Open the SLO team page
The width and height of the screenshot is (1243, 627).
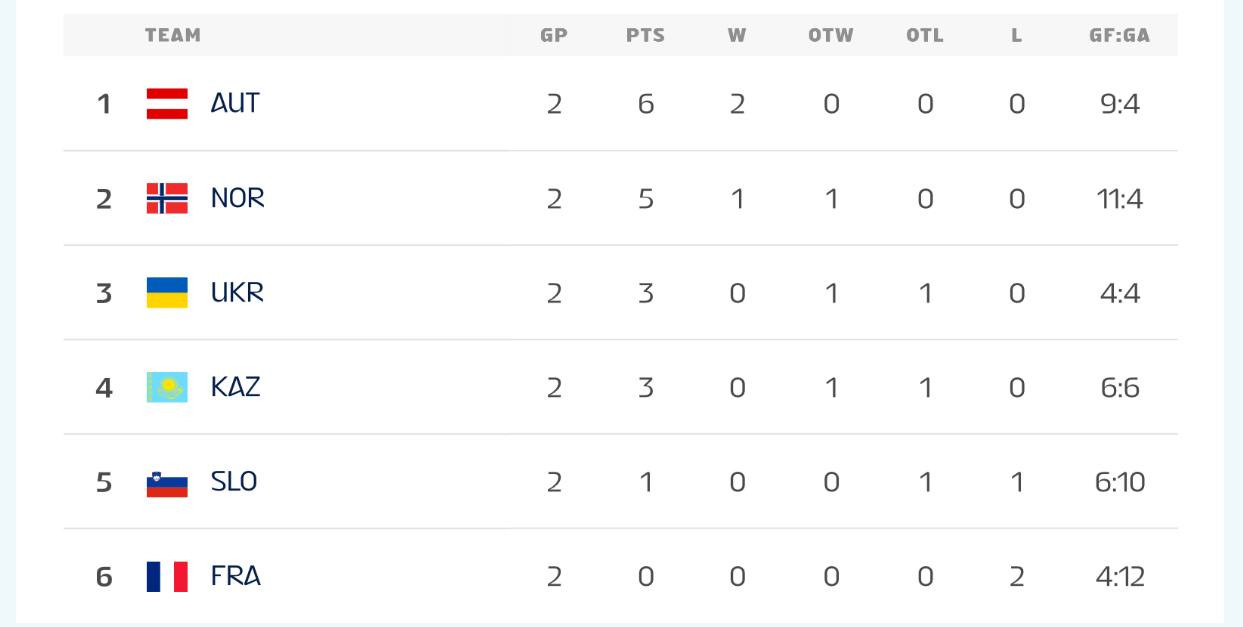coord(234,482)
